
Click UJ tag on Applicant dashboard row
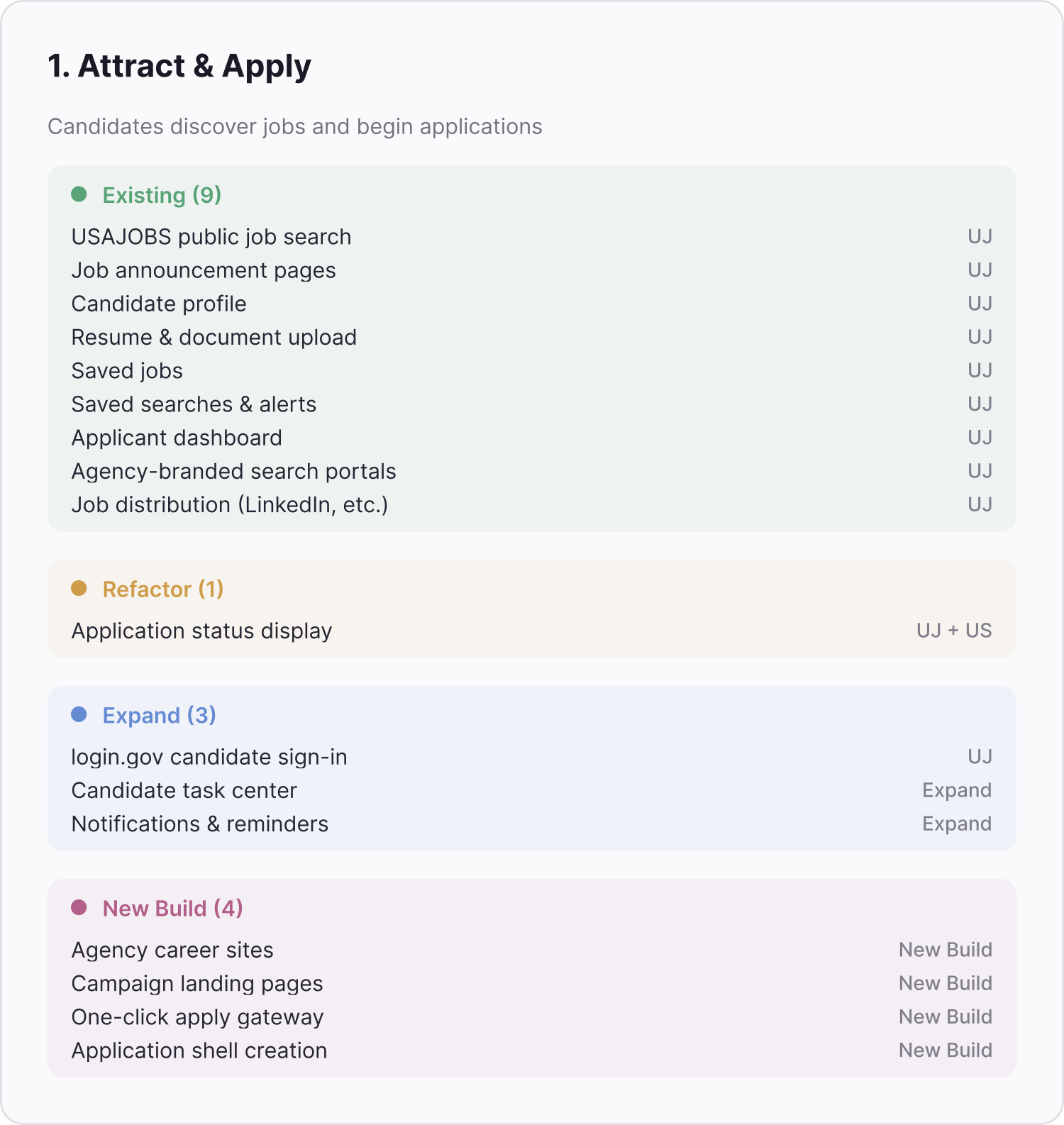pyautogui.click(x=980, y=438)
